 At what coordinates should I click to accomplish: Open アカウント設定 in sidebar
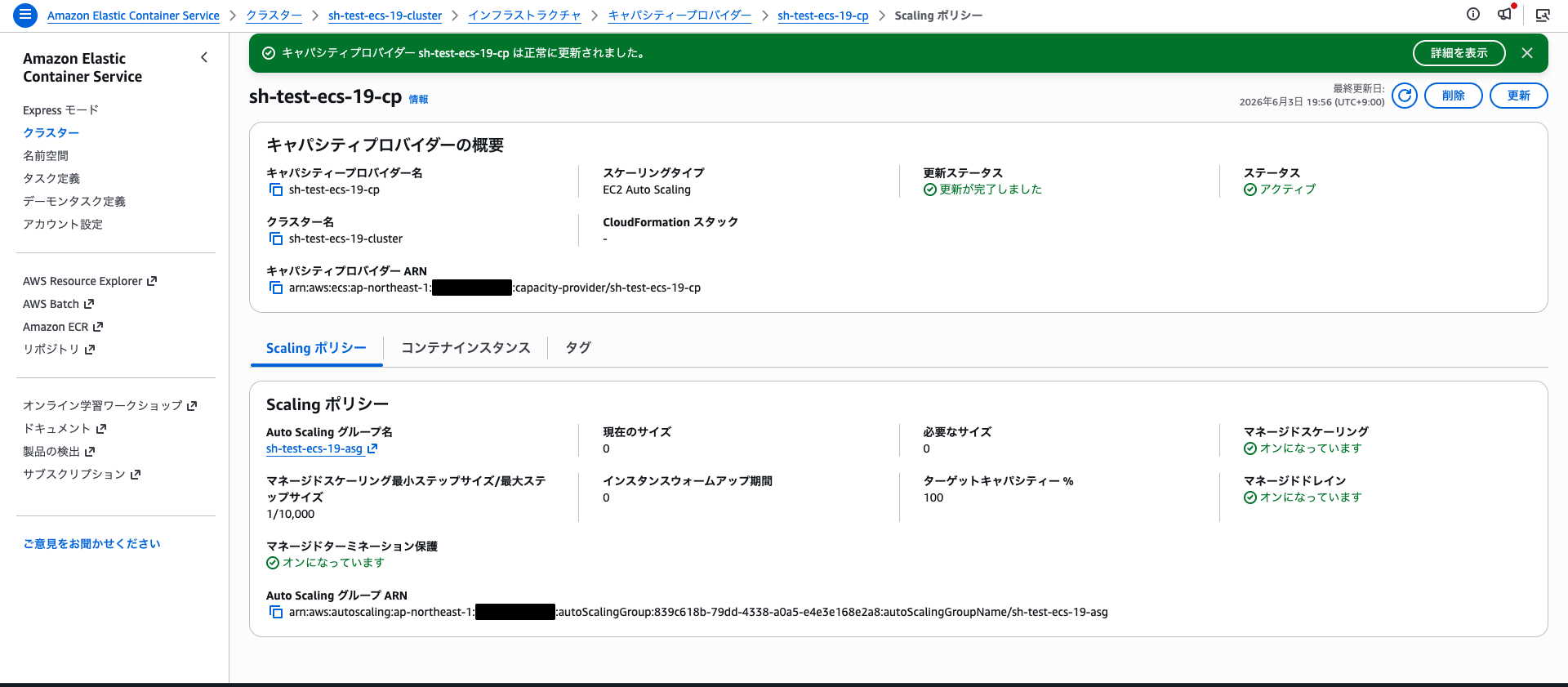coord(63,225)
